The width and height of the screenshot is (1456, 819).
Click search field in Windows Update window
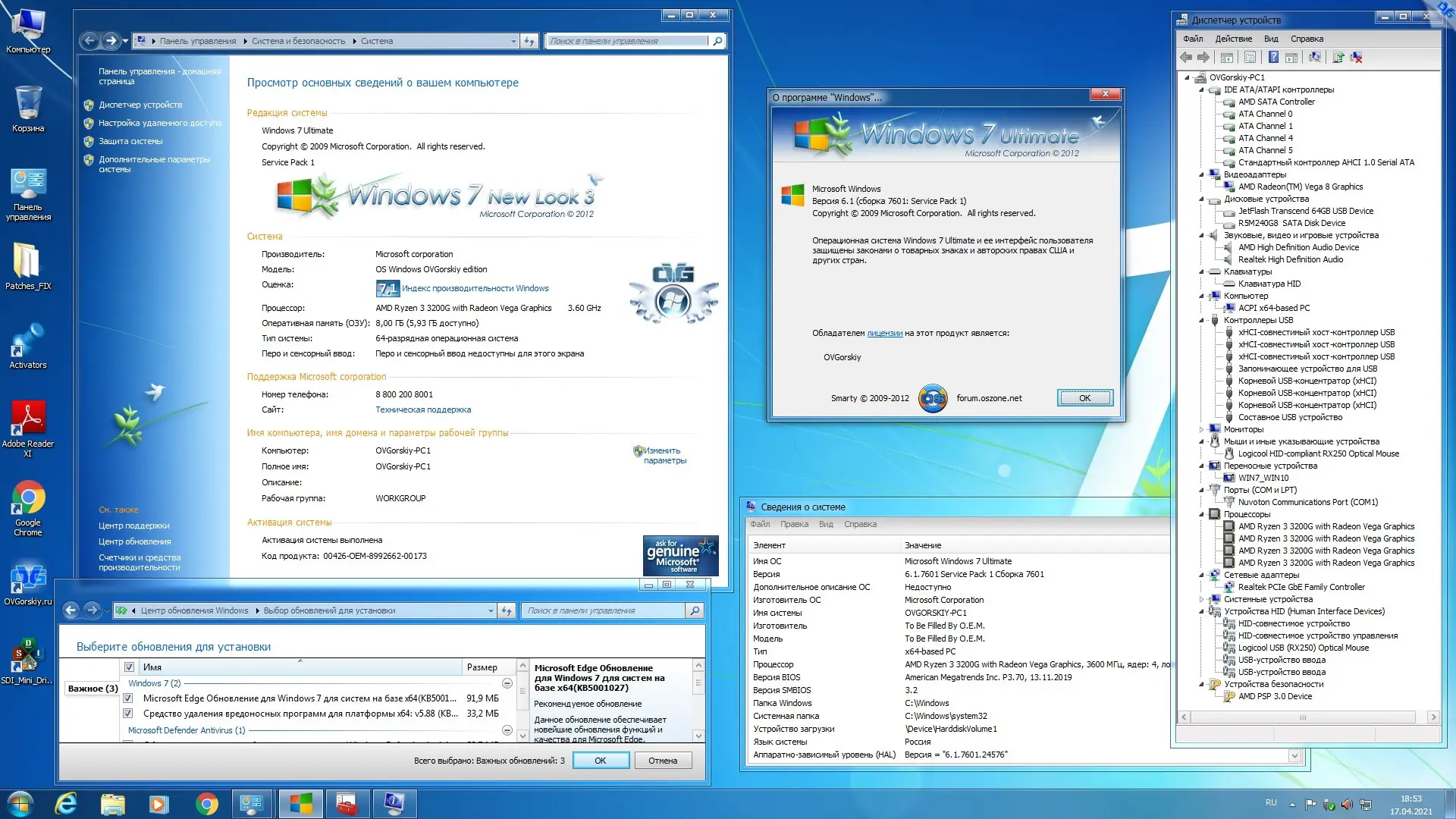point(603,610)
